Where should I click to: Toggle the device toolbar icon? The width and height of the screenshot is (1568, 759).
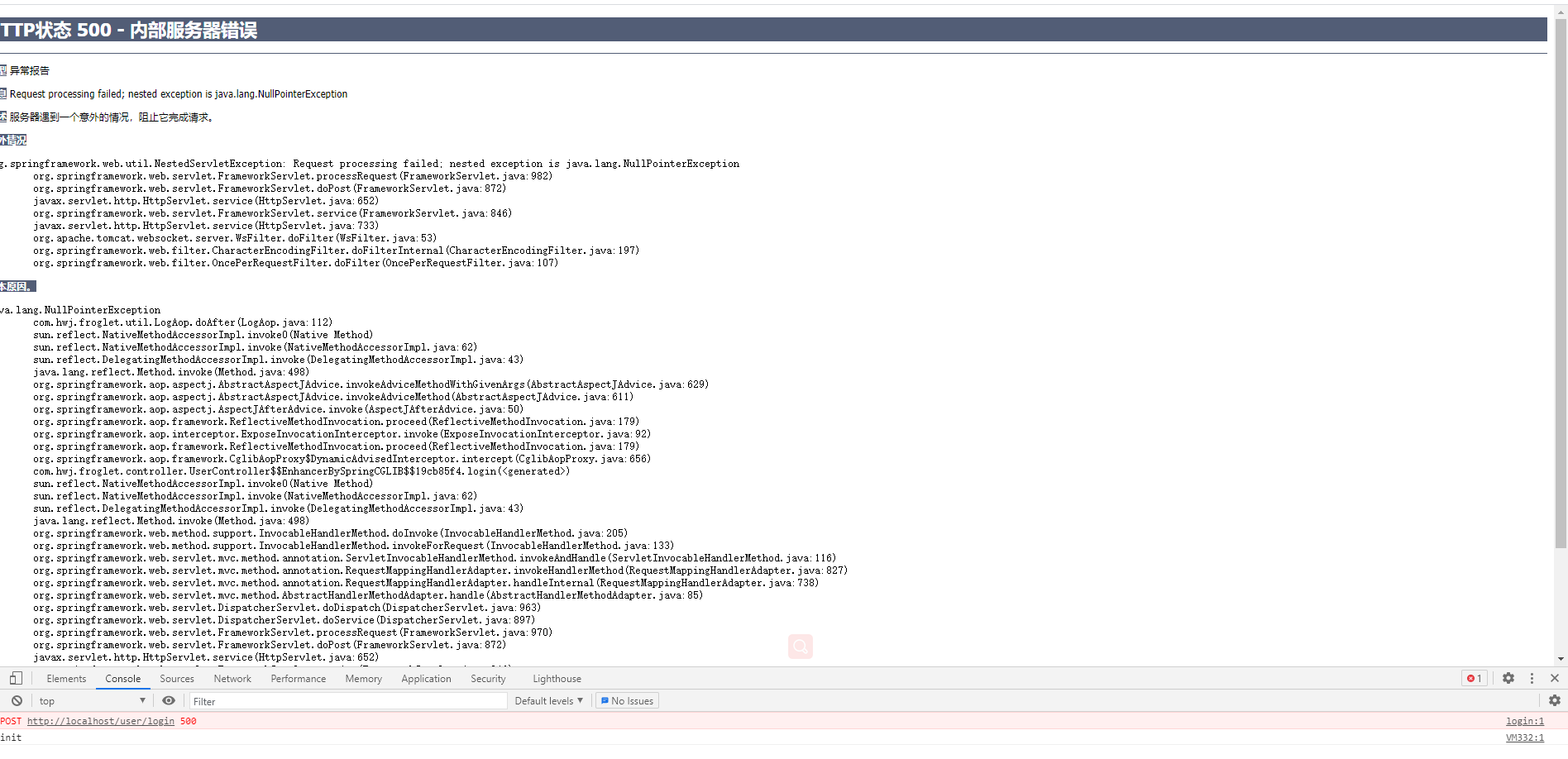(16, 678)
